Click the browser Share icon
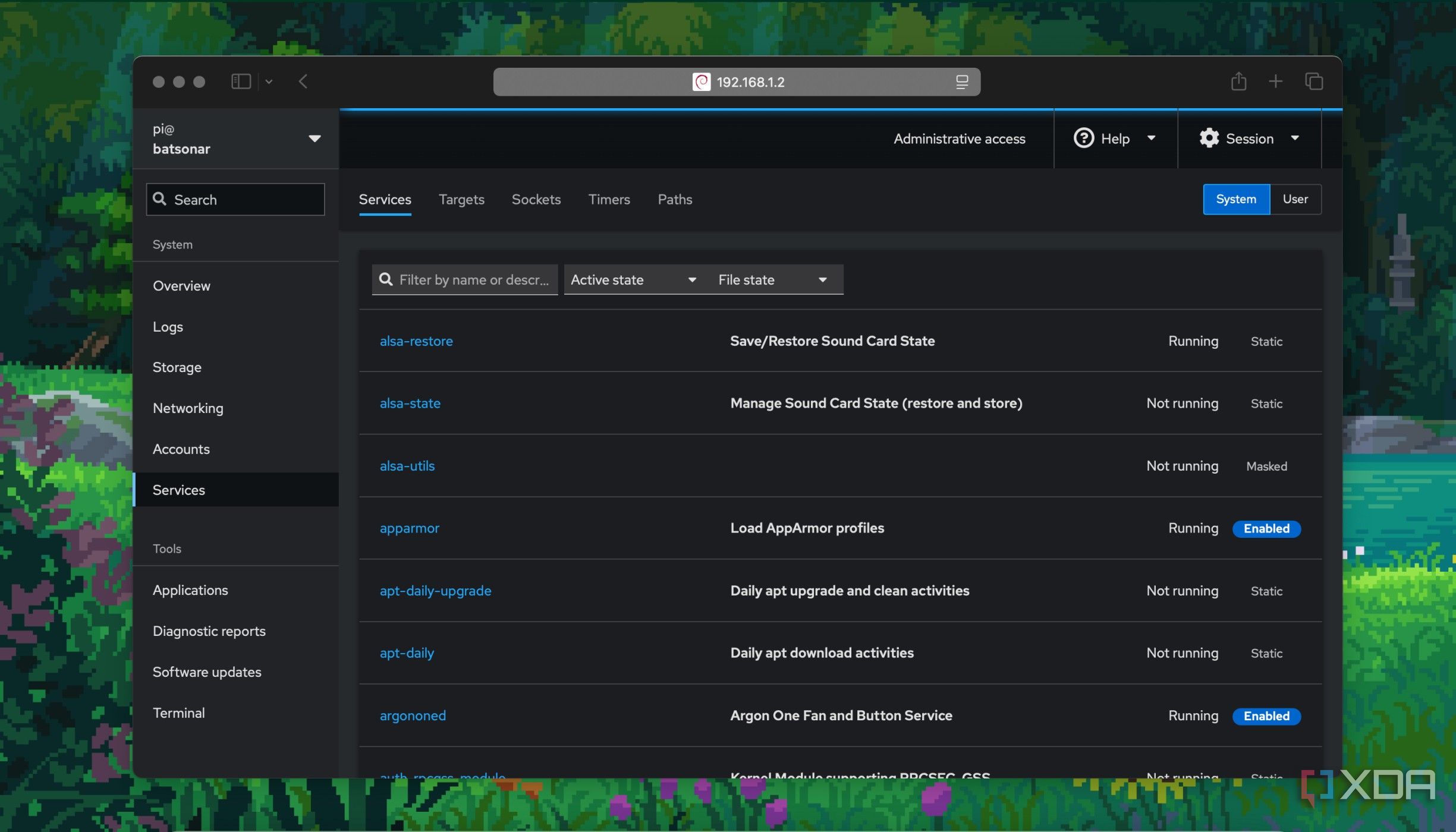Viewport: 1456px width, 832px height. click(x=1239, y=81)
